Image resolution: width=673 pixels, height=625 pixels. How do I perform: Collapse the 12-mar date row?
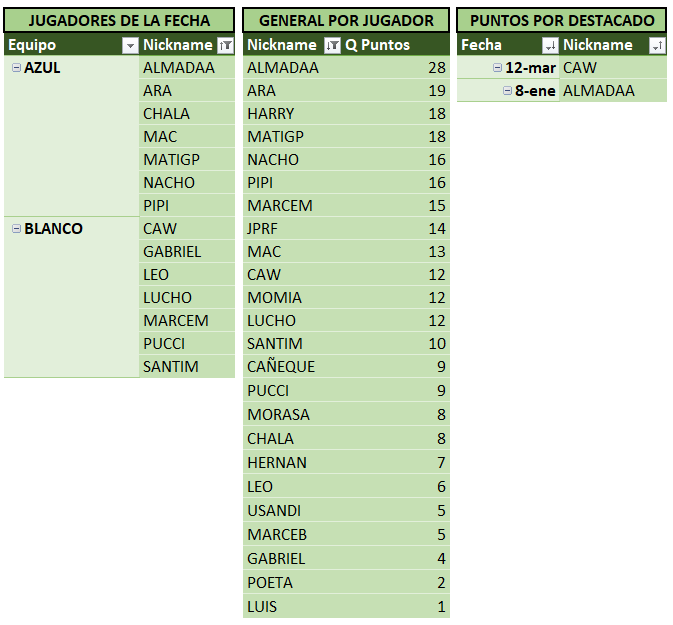tap(498, 68)
